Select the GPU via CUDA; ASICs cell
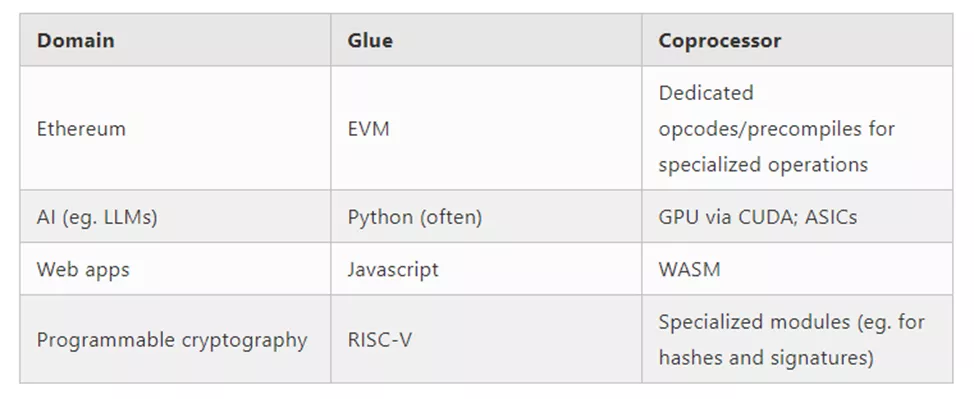The height and width of the screenshot is (399, 974). pos(797,217)
